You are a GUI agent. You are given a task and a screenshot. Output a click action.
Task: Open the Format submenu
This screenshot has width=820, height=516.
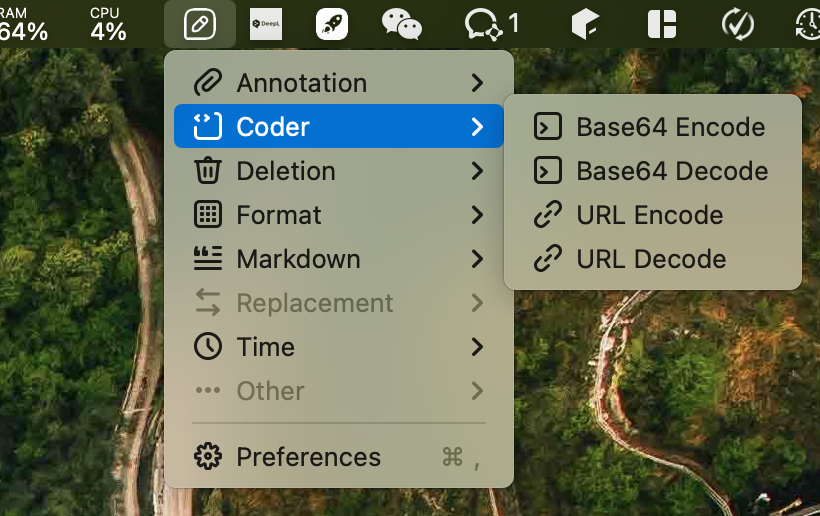[x=339, y=214]
